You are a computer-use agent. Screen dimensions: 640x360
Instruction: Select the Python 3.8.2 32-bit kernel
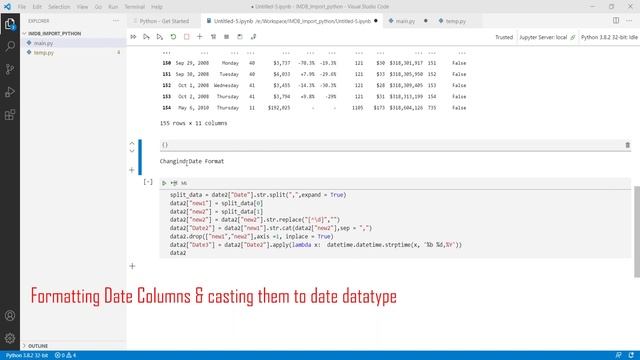609,37
